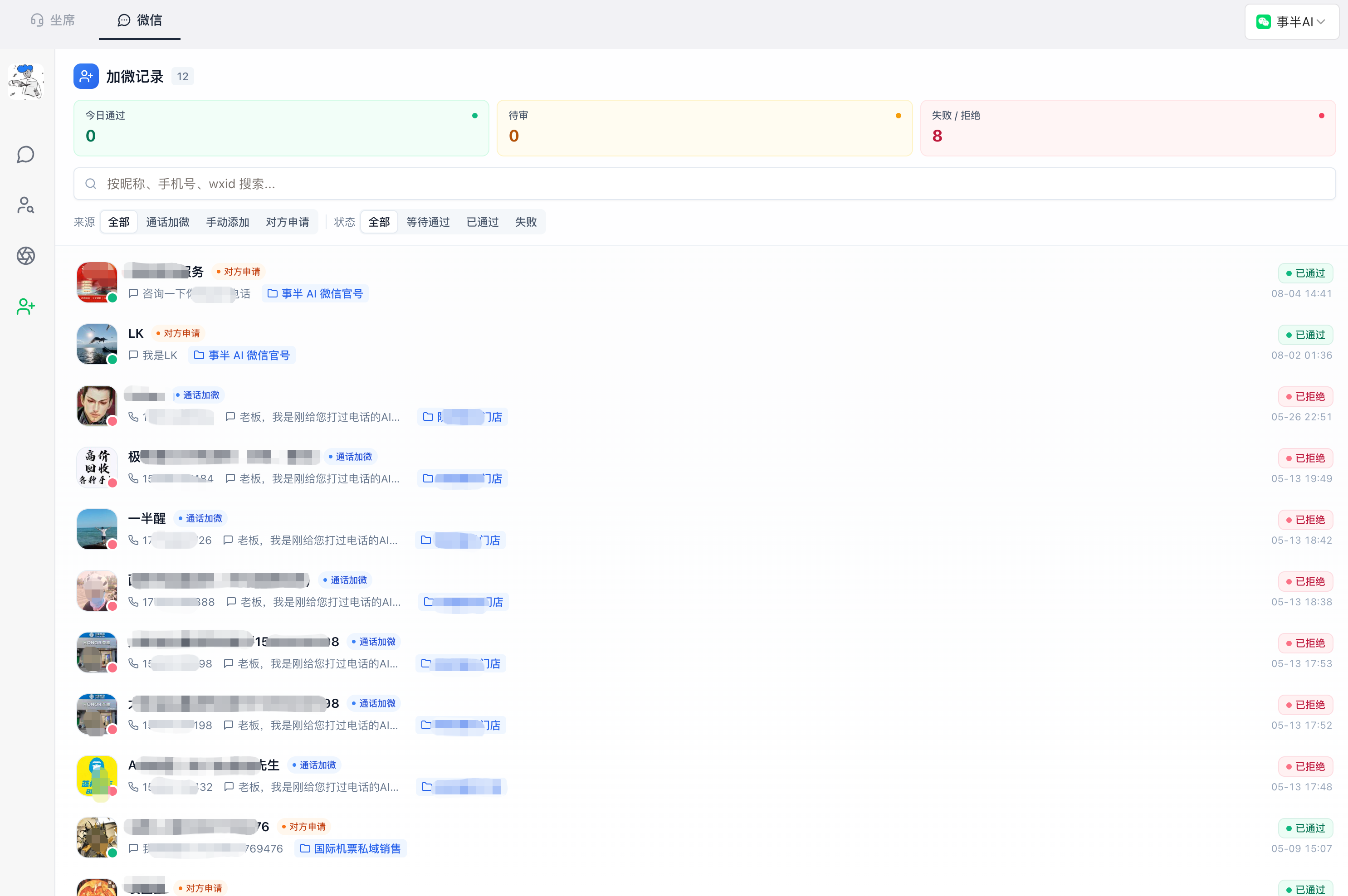Image resolution: width=1348 pixels, height=896 pixels.
Task: Switch to the 坐席 tab
Action: pos(53,20)
